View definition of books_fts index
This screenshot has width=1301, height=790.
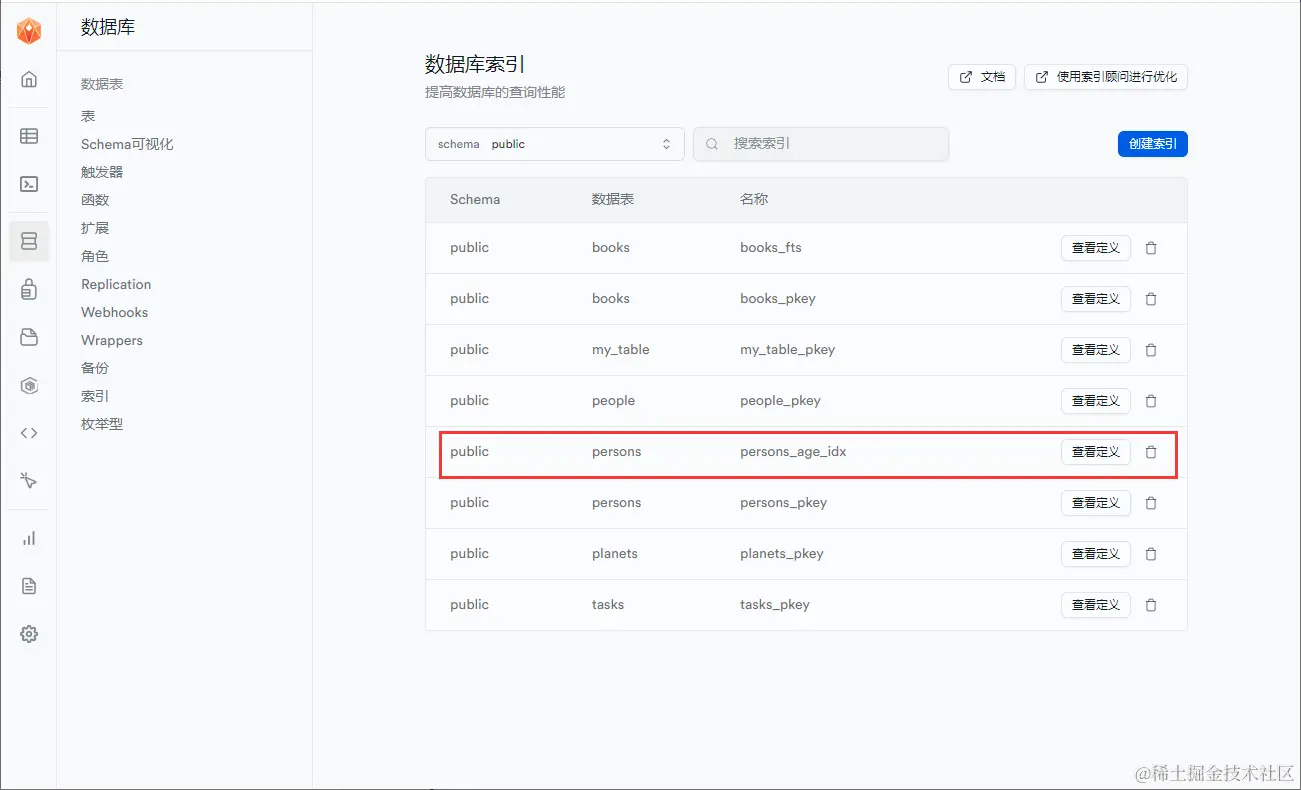click(1096, 248)
